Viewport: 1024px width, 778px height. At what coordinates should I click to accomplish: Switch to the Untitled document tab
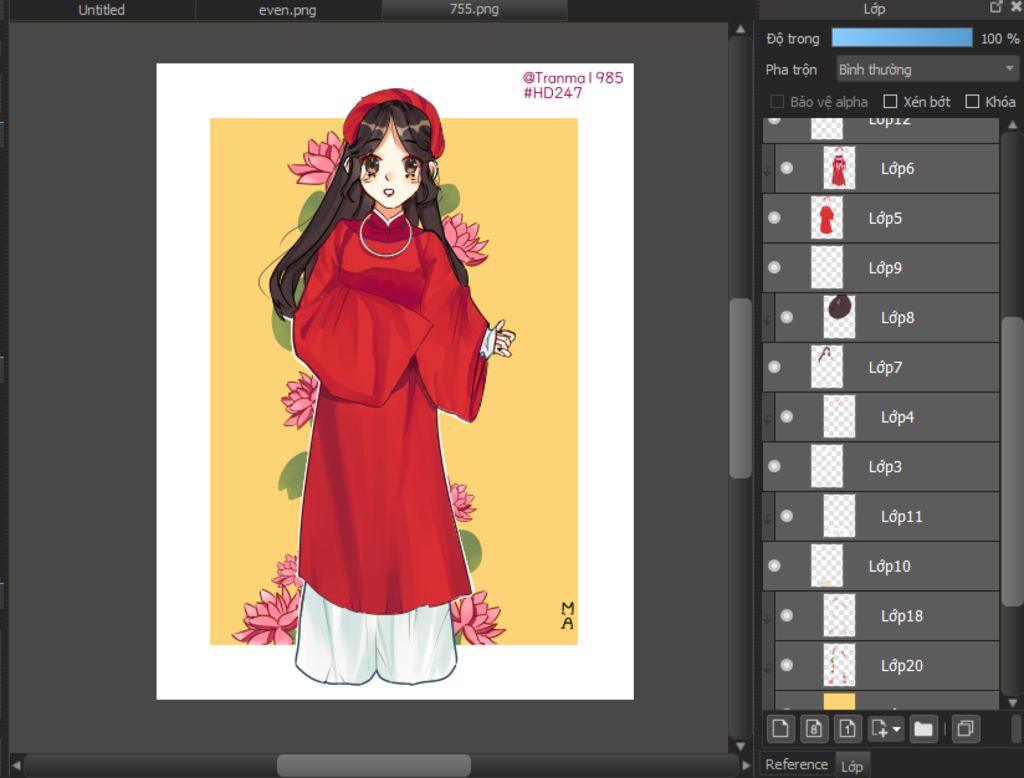coord(102,10)
